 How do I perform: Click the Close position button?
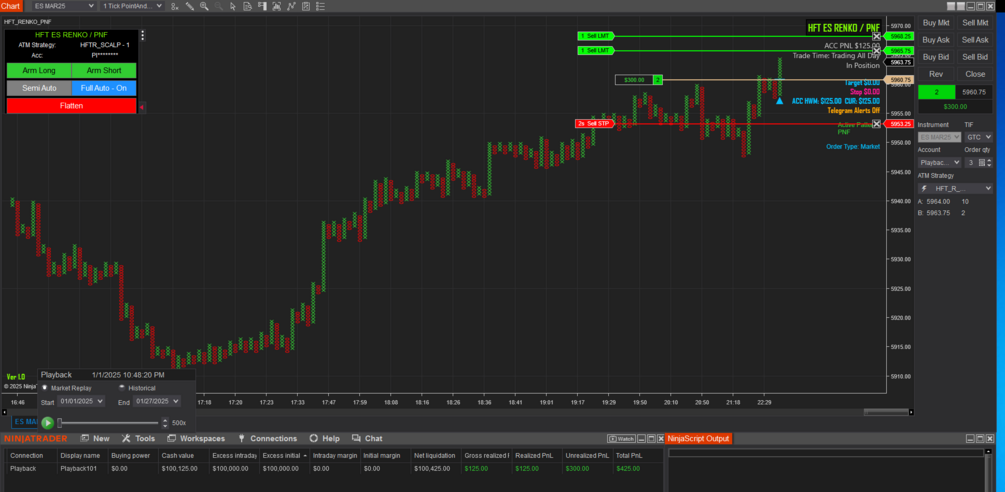975,74
